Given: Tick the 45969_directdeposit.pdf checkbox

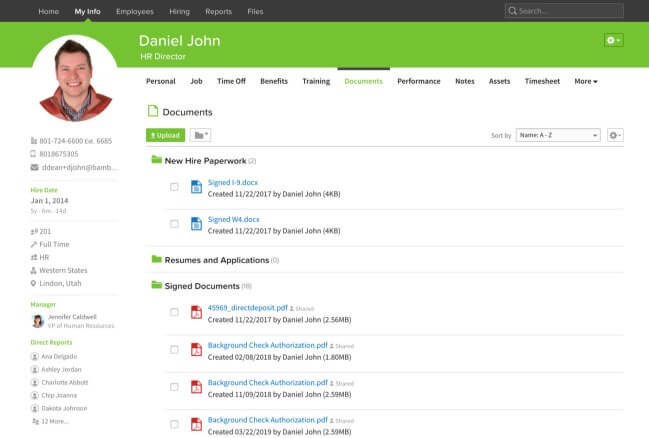Looking at the screenshot, I should (x=174, y=313).
